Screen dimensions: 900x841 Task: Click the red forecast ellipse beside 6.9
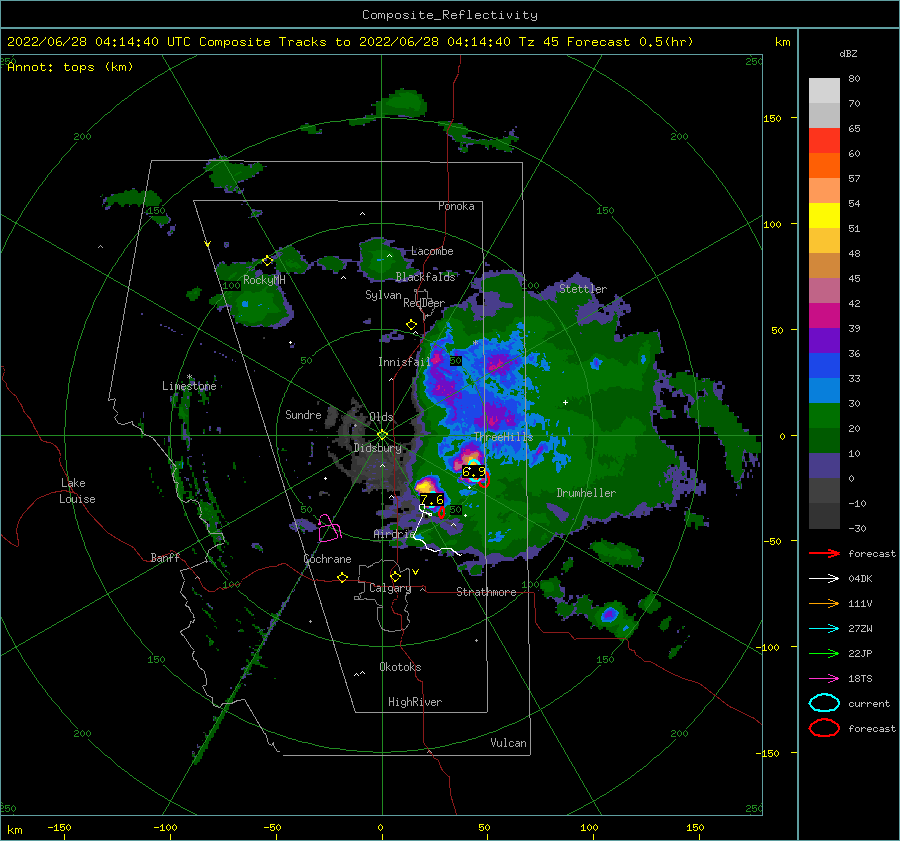484,481
